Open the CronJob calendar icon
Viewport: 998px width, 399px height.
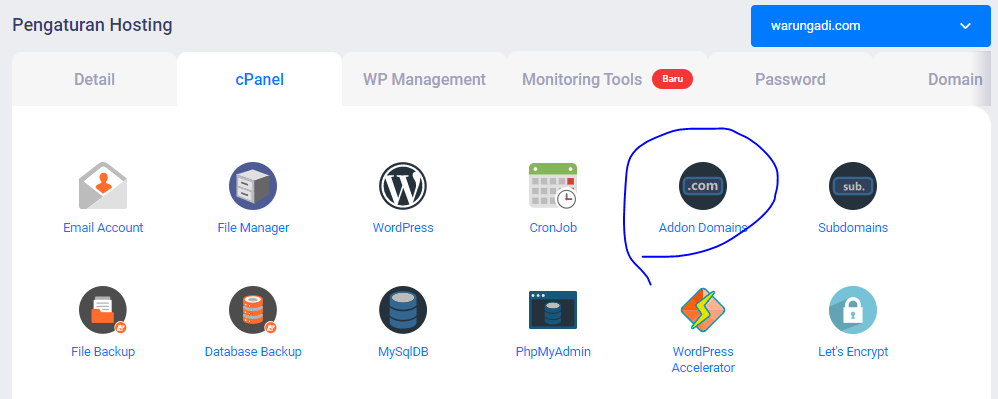553,185
